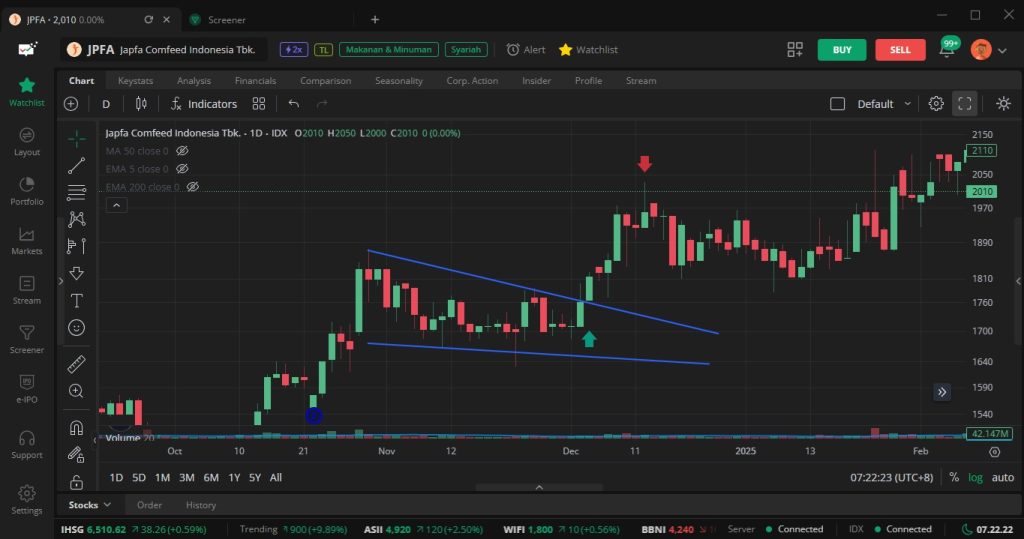Open the notifications bell
Image resolution: width=1024 pixels, height=539 pixels.
coord(947,50)
